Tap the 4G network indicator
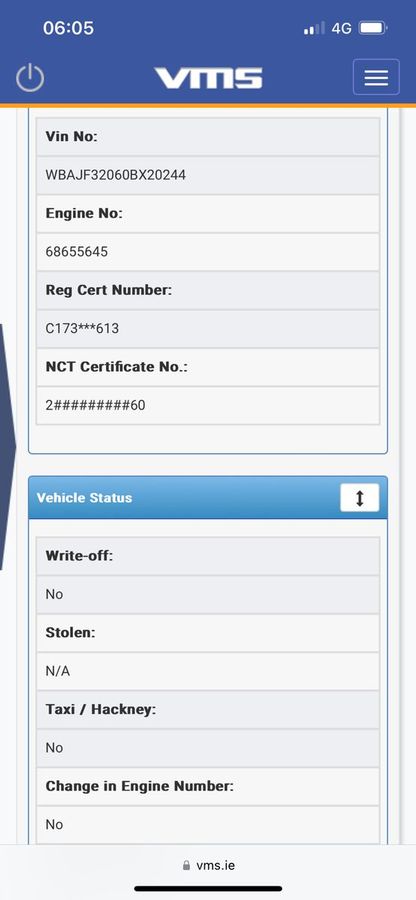This screenshot has height=900, width=416. (341, 28)
